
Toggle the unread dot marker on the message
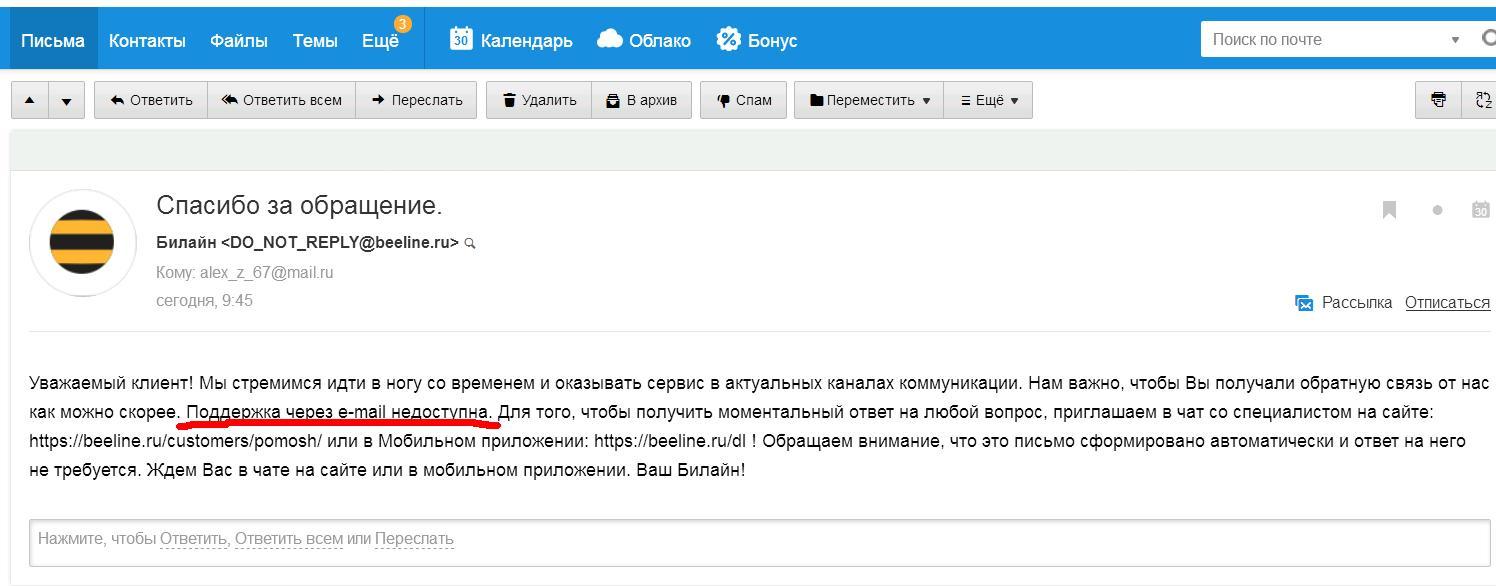tap(1437, 210)
